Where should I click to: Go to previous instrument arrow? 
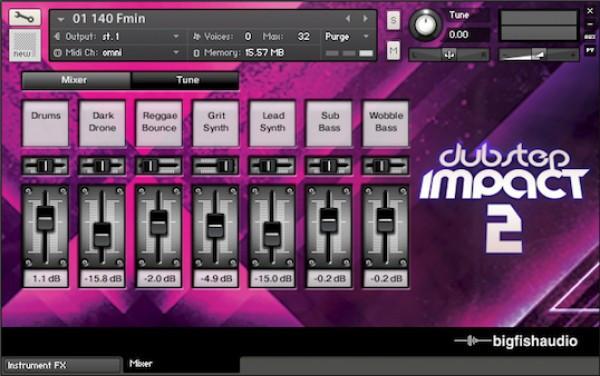(348, 18)
